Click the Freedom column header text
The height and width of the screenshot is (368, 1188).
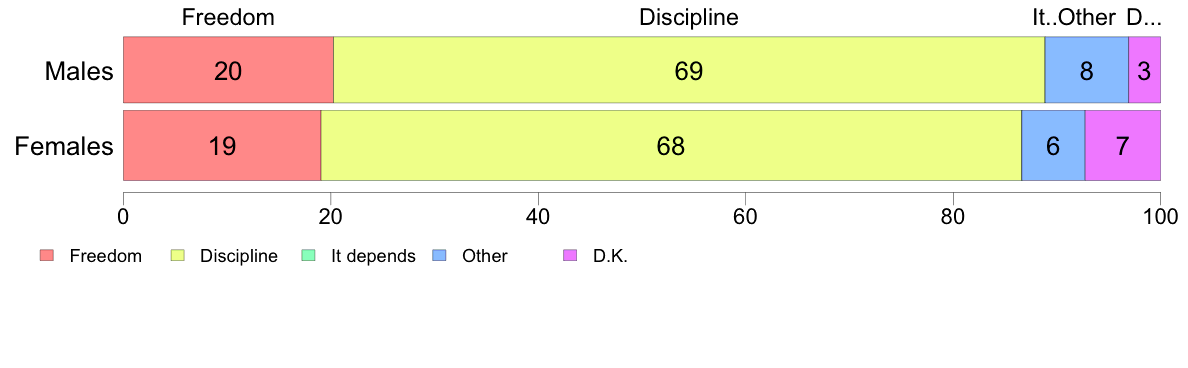228,17
